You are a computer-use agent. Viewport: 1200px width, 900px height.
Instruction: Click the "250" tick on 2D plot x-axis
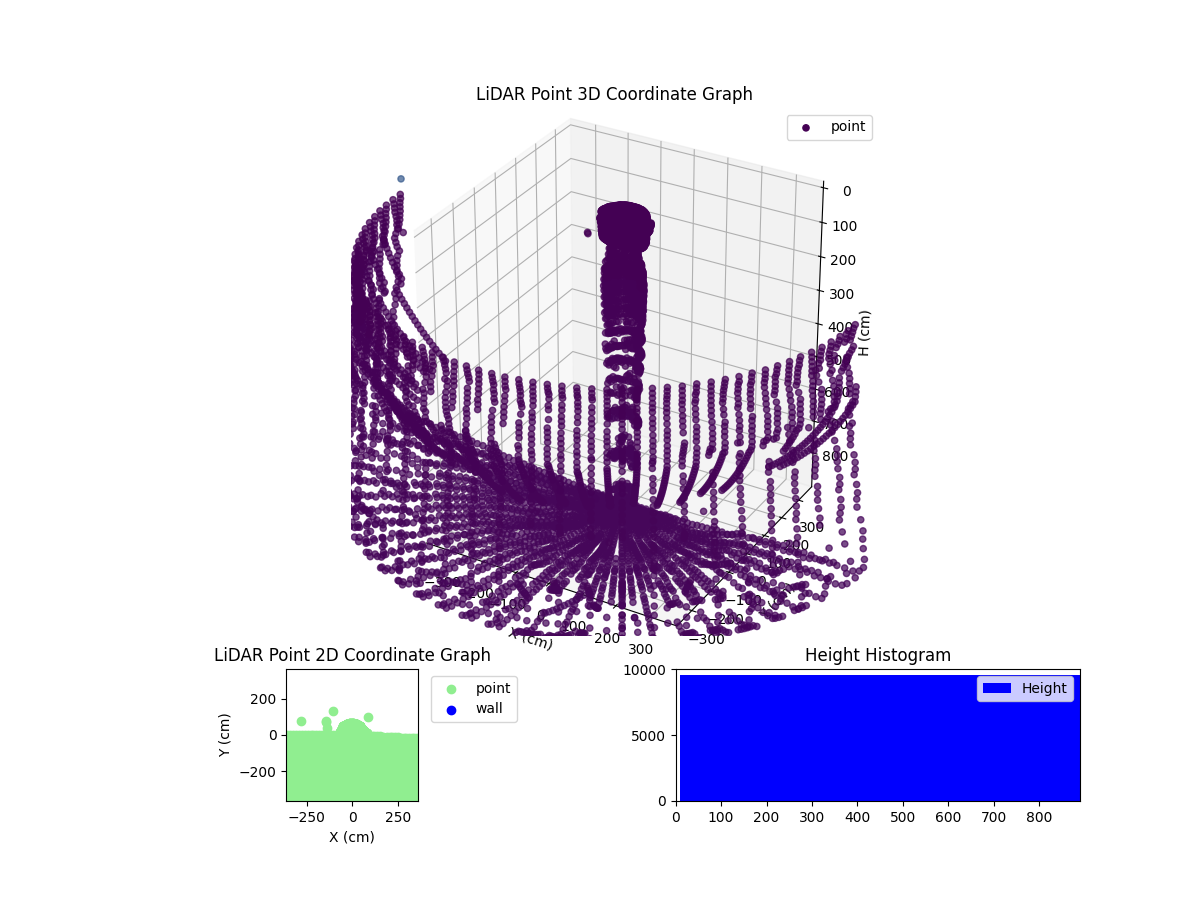(x=398, y=817)
